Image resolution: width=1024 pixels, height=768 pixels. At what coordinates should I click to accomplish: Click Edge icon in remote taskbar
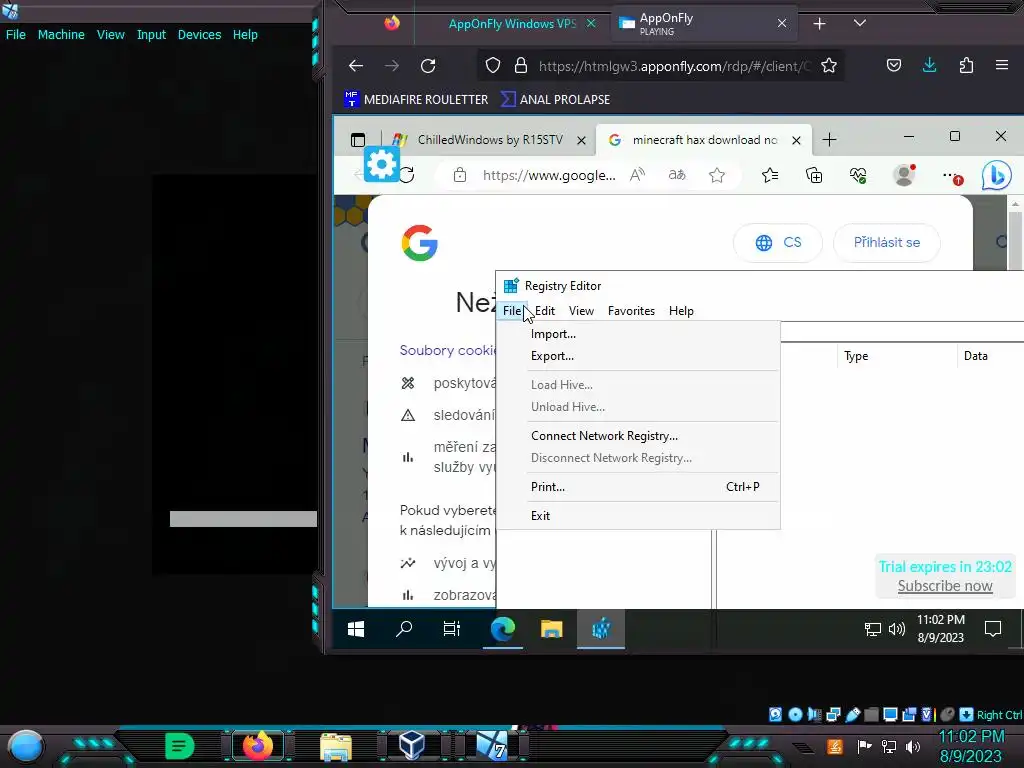[x=503, y=629]
